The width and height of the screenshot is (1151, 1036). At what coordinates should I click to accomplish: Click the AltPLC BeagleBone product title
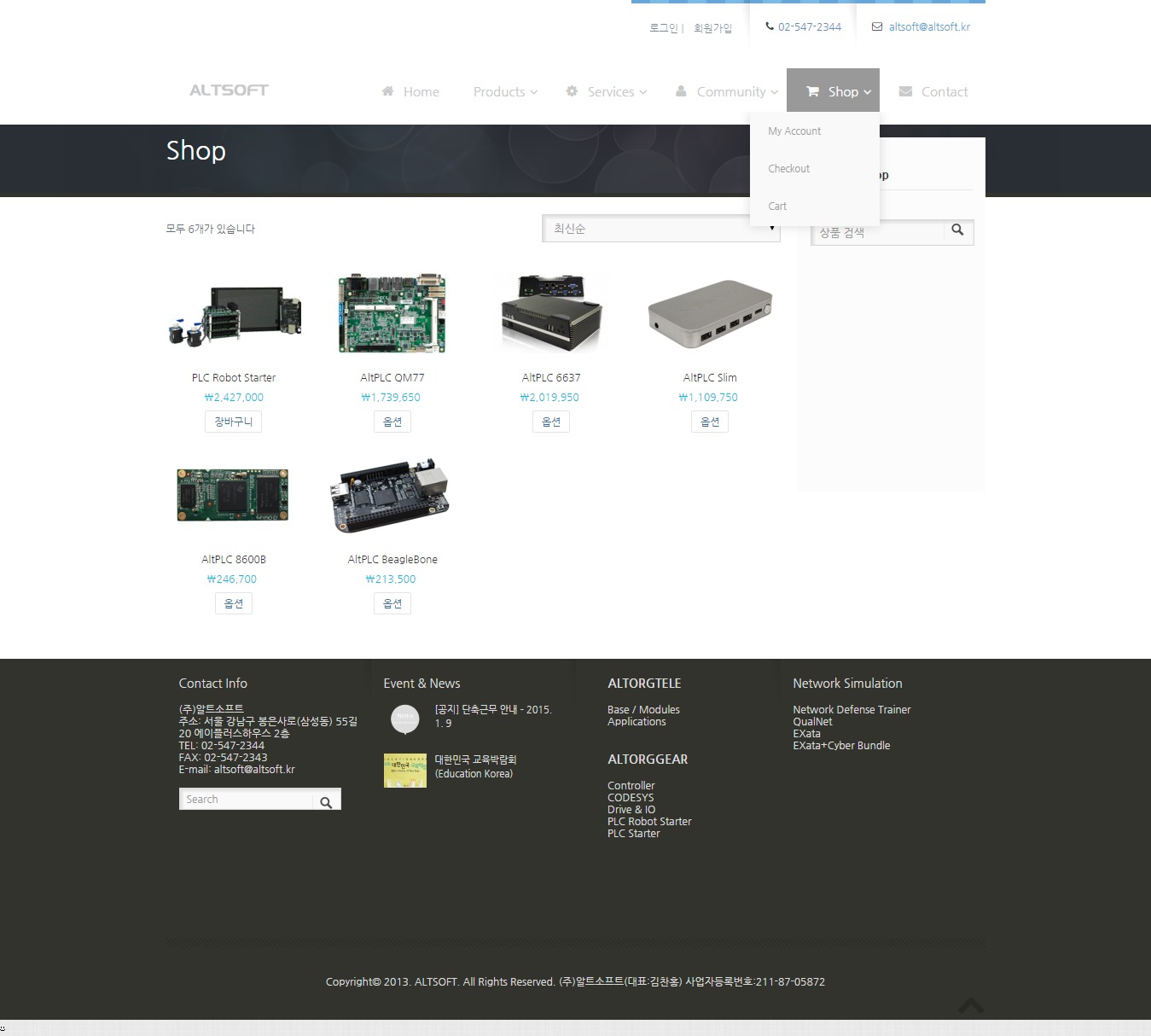pyautogui.click(x=392, y=559)
